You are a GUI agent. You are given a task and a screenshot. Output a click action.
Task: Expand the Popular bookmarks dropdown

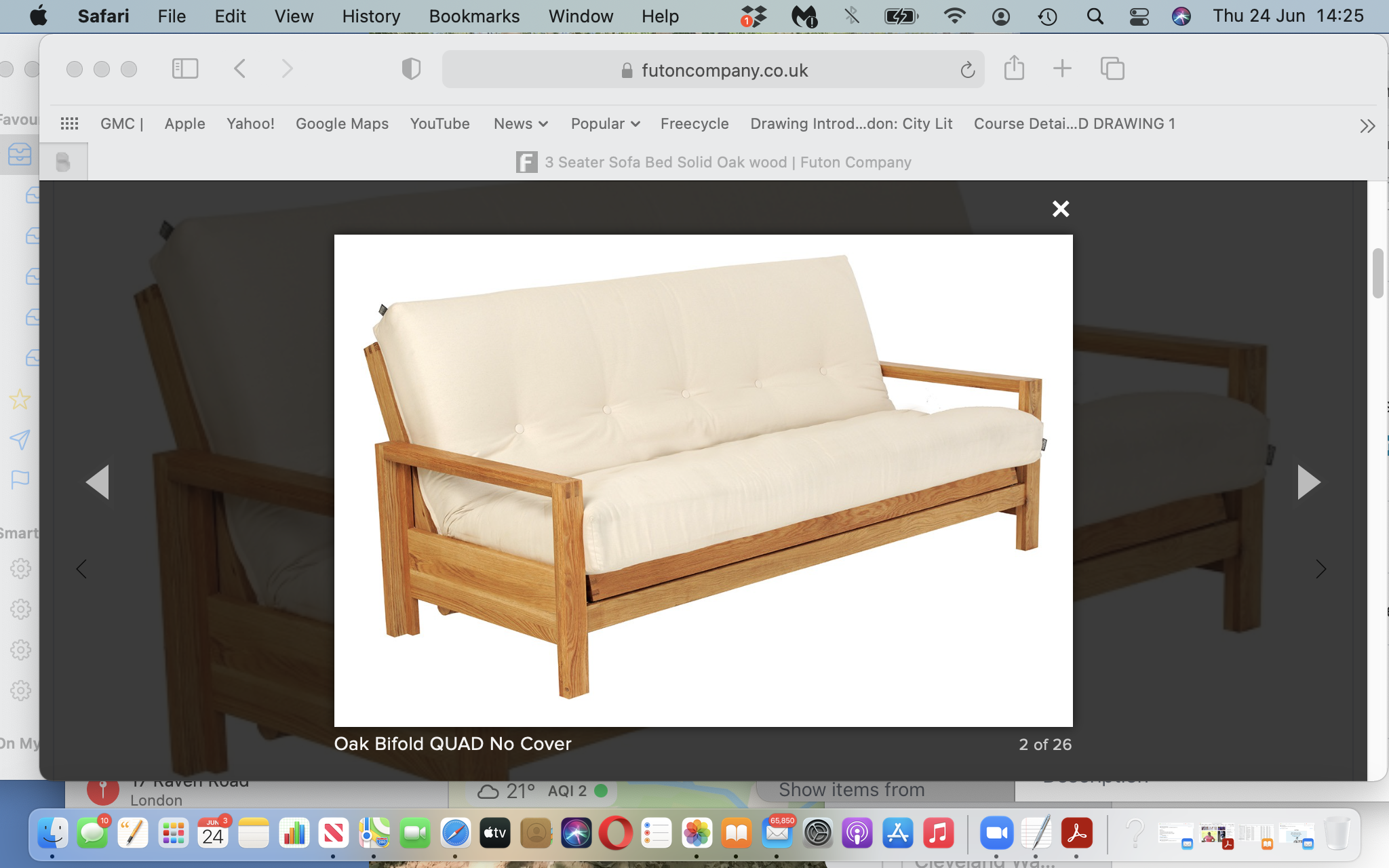click(604, 123)
